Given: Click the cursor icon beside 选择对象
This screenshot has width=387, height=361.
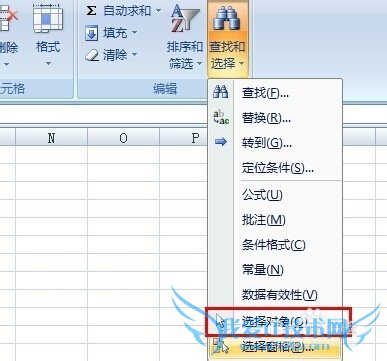Looking at the screenshot, I should click(x=220, y=321).
